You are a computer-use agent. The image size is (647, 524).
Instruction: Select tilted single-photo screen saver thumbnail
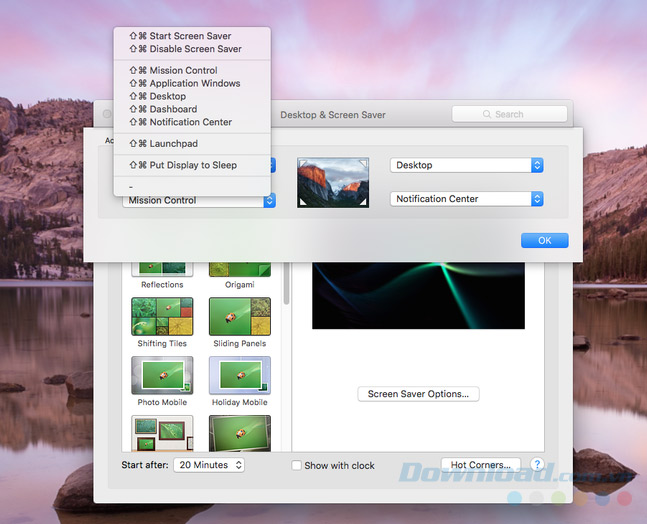point(240,433)
